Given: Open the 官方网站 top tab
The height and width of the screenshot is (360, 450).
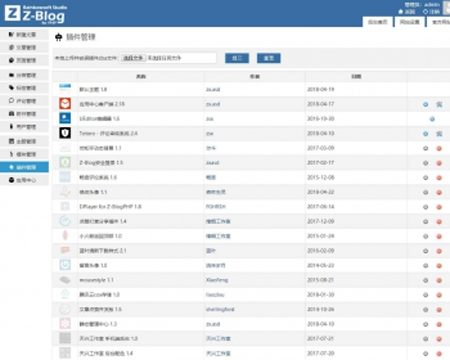Looking at the screenshot, I should tap(439, 22).
